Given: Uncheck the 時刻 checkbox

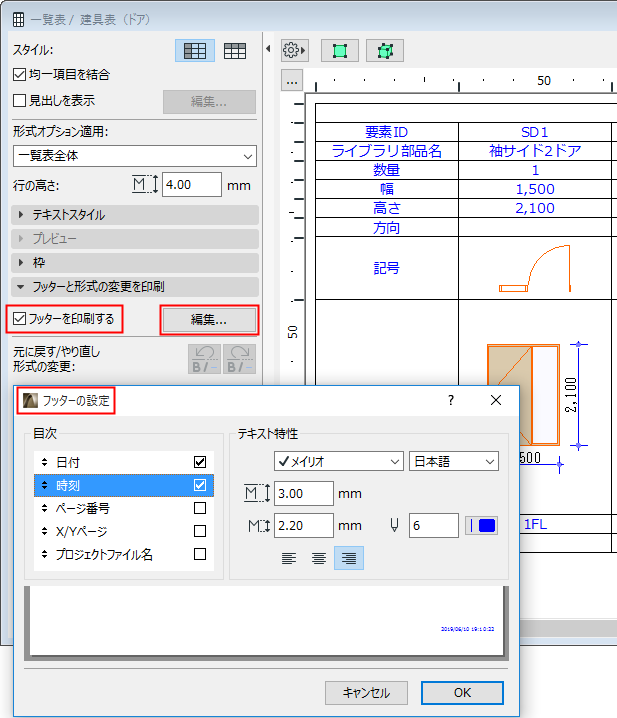Looking at the screenshot, I should tap(200, 485).
